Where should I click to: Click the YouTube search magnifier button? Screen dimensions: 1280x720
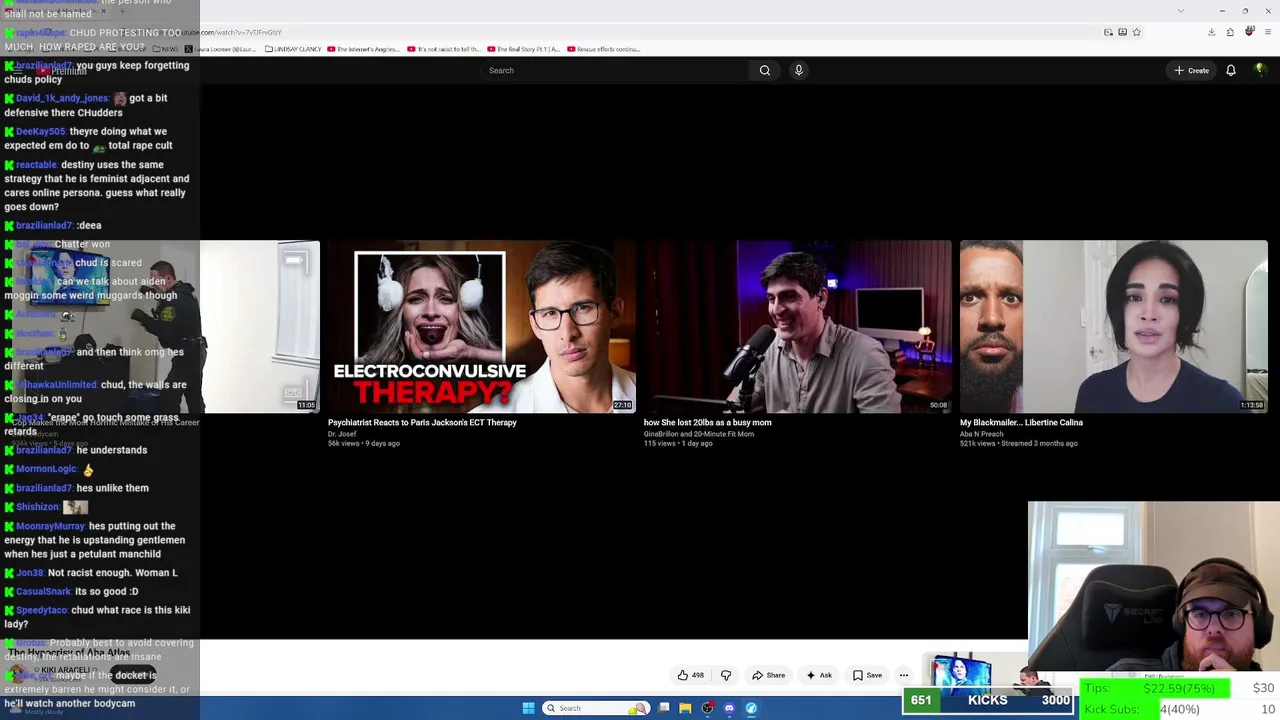tap(765, 70)
